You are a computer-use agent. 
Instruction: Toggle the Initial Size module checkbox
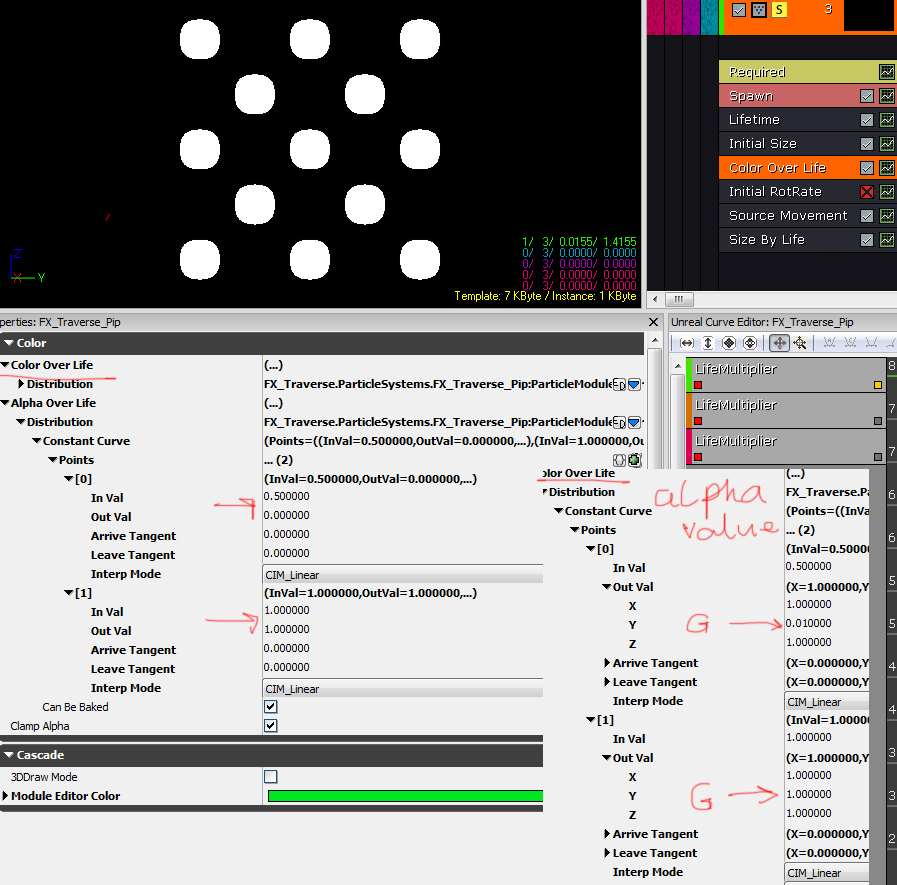pos(867,144)
